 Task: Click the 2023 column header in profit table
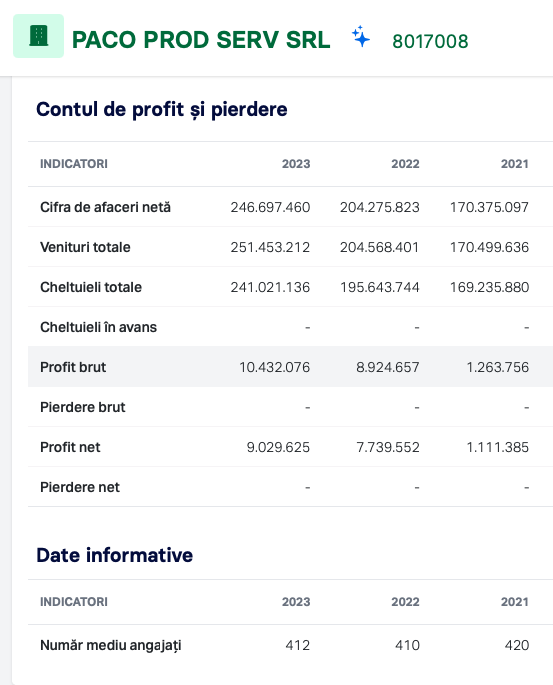(x=296, y=164)
